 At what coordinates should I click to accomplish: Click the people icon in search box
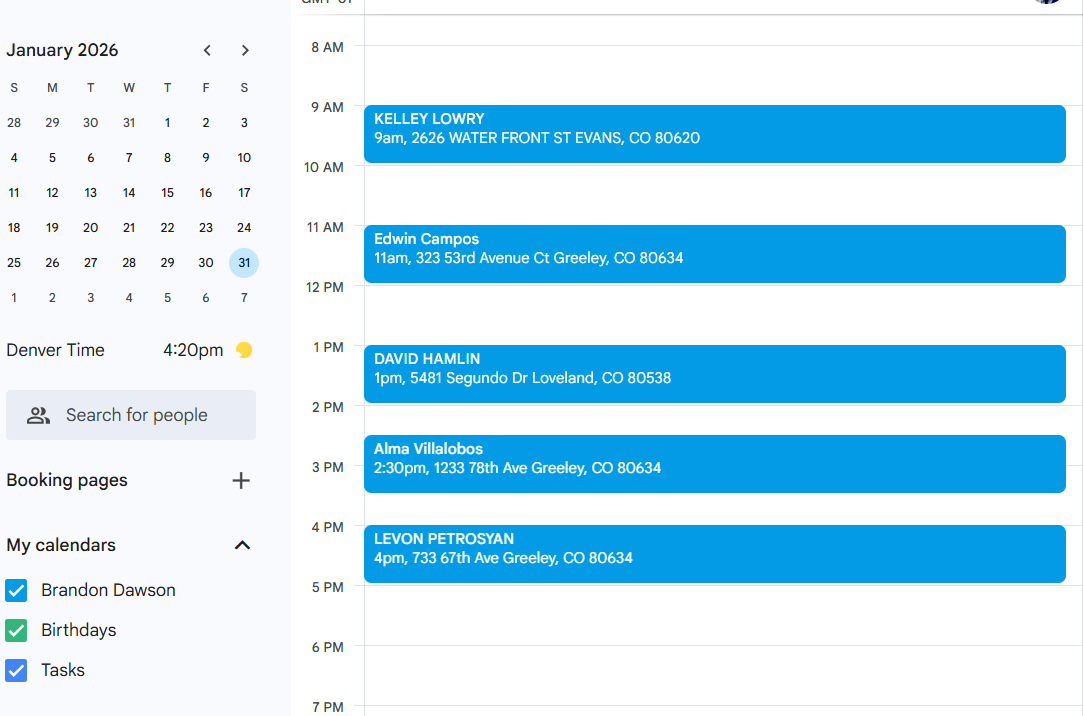(x=38, y=415)
